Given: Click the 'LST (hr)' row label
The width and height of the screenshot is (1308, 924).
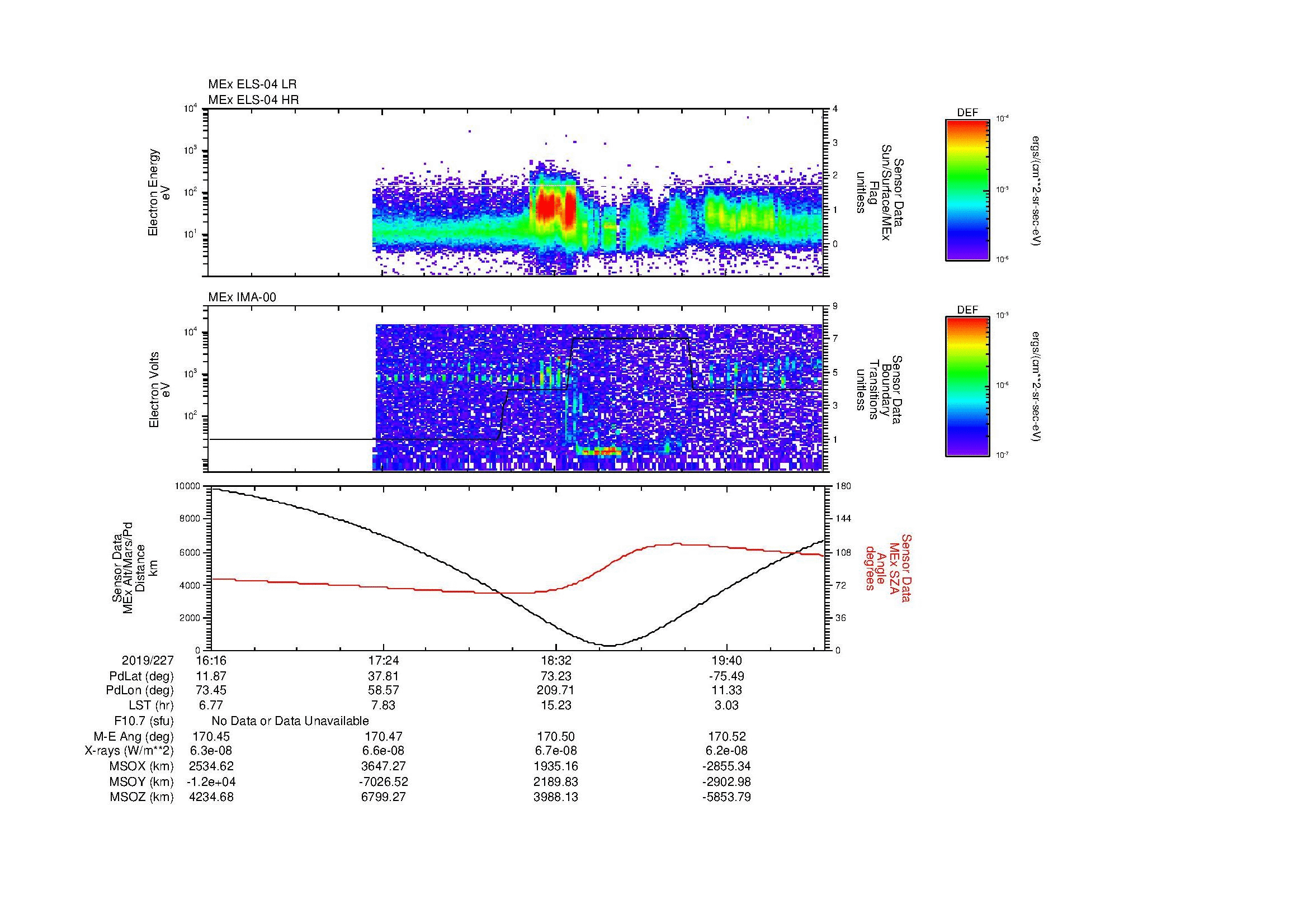Looking at the screenshot, I should click(x=151, y=705).
